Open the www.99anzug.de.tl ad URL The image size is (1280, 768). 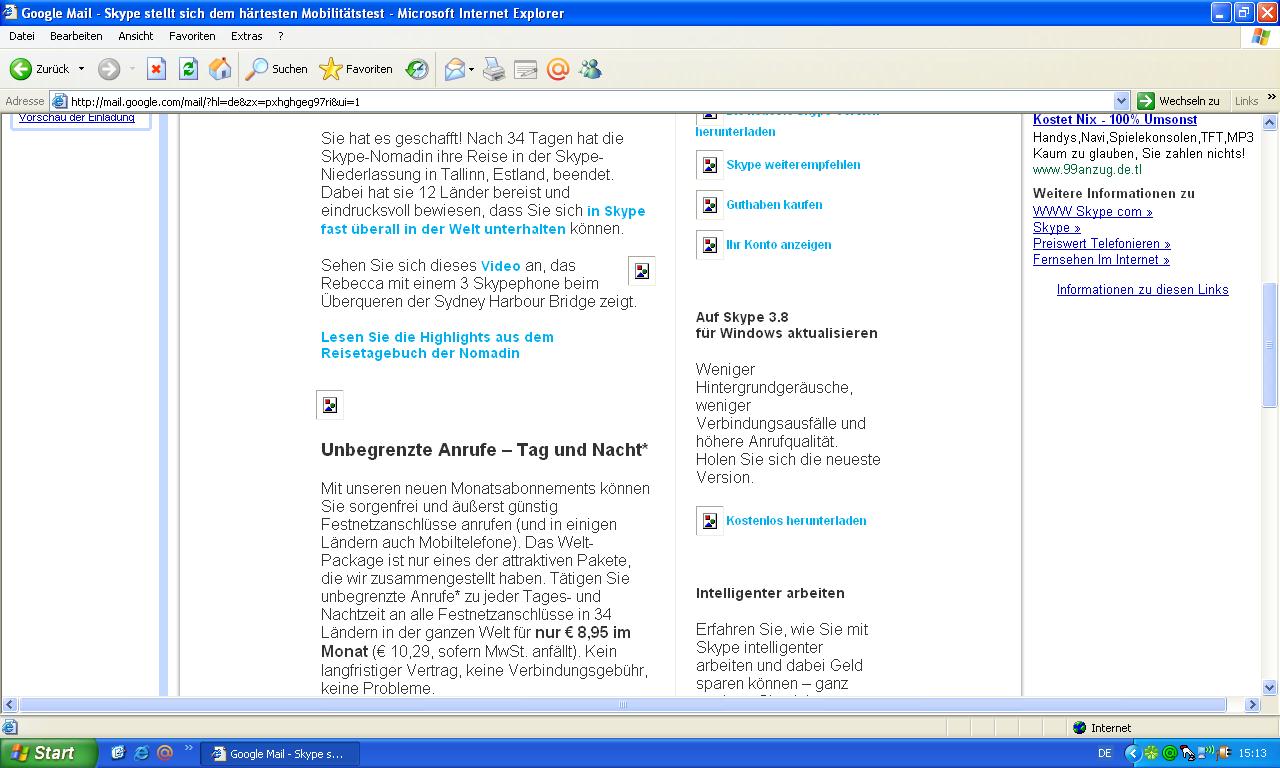point(1087,170)
